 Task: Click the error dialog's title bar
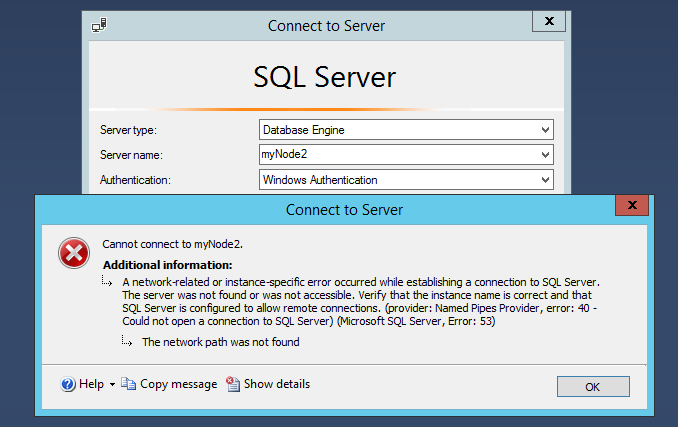pos(344,210)
